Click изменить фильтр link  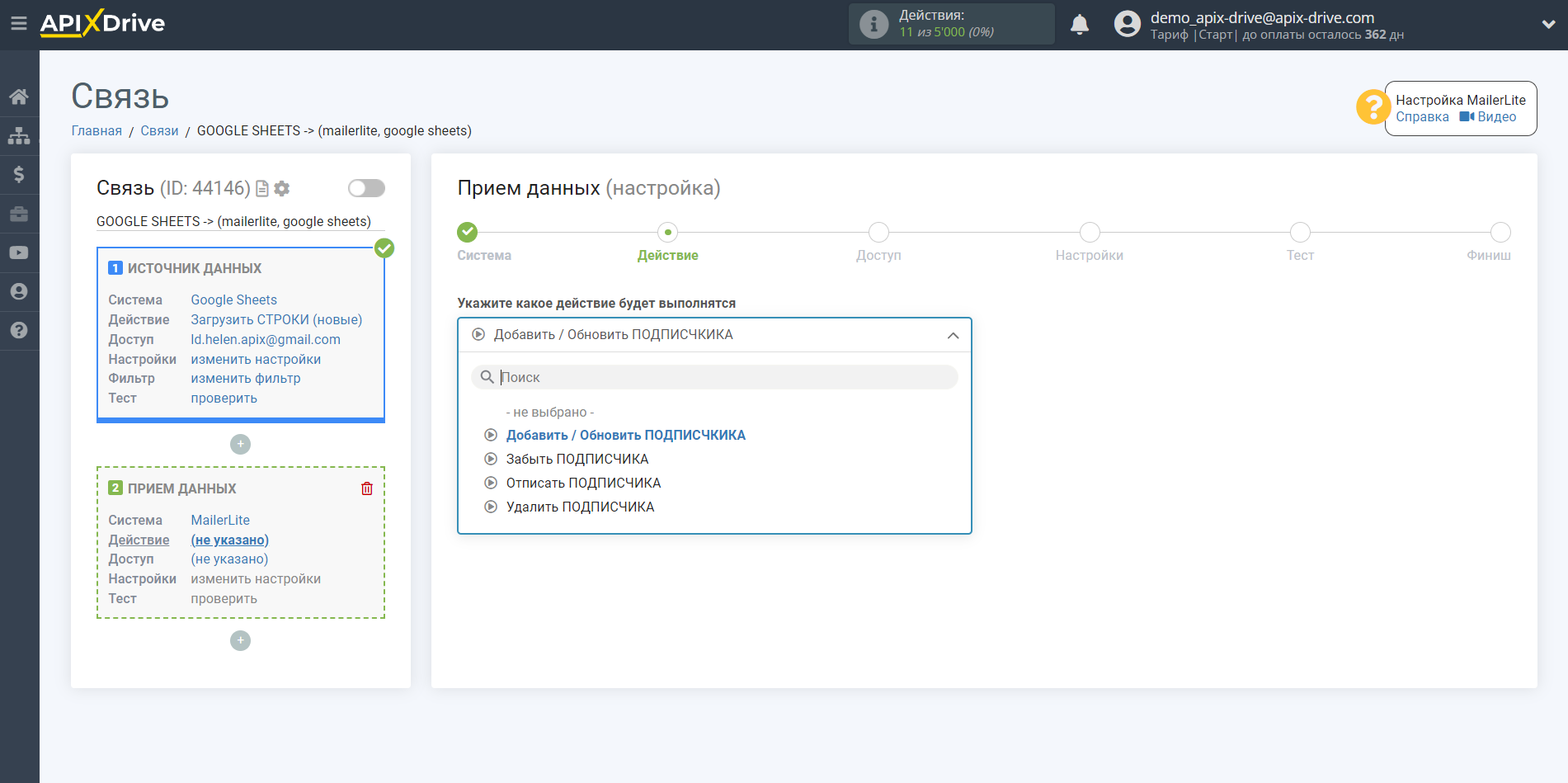[246, 379]
